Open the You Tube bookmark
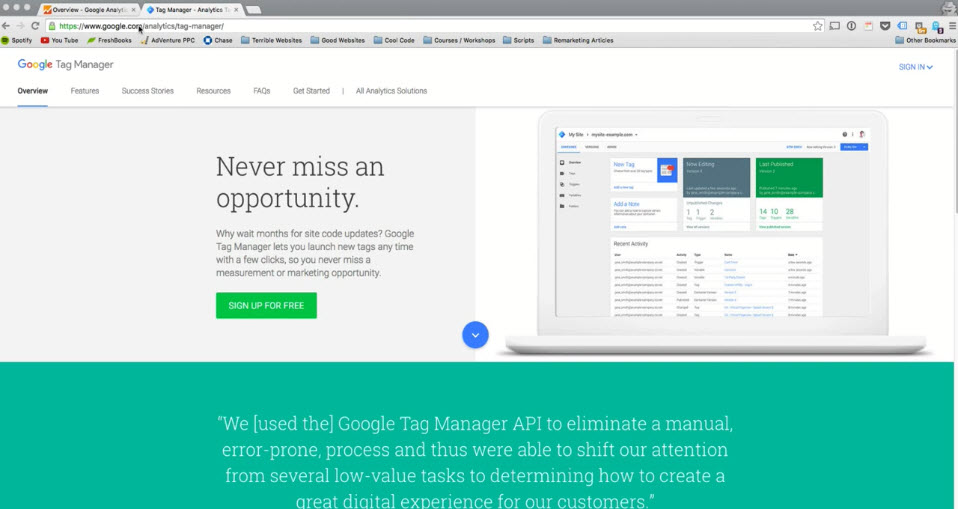The width and height of the screenshot is (958, 509). [59, 40]
